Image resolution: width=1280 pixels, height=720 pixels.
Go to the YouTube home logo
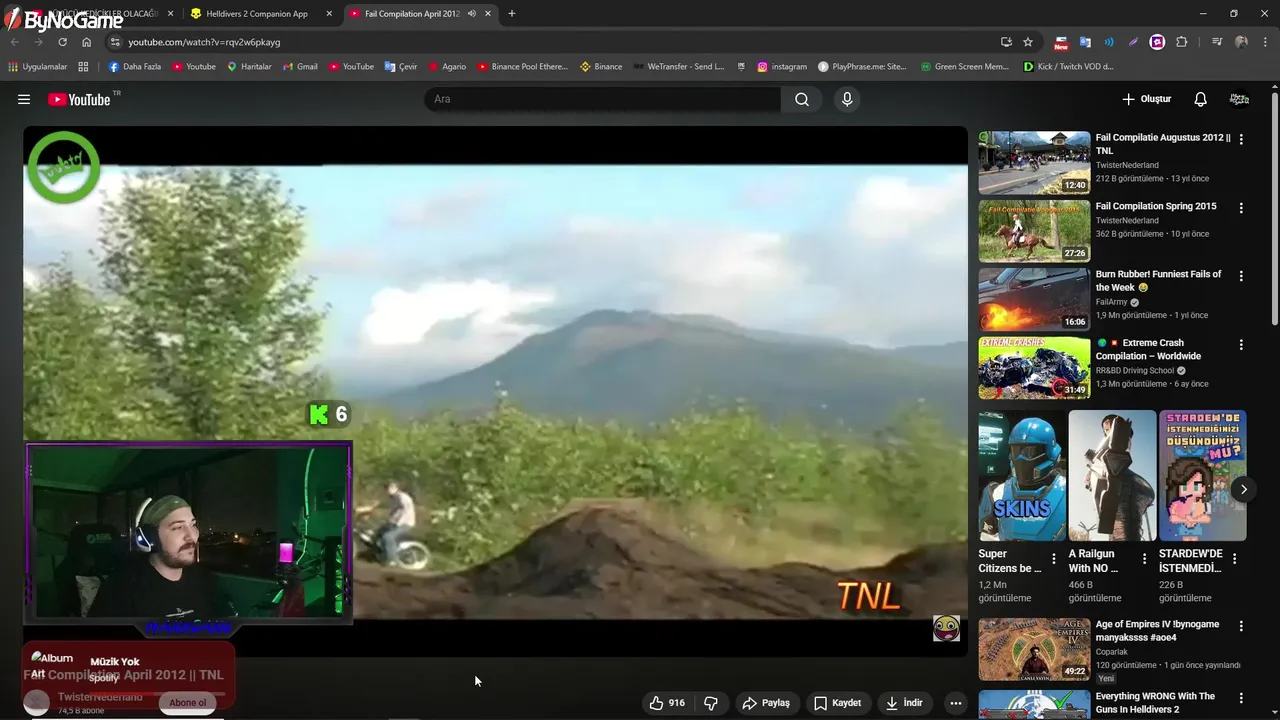(79, 99)
